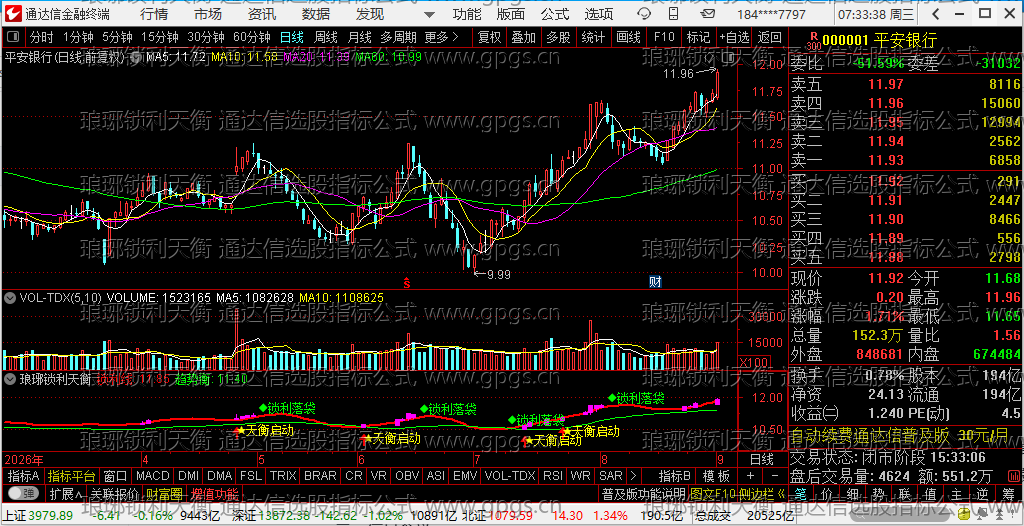Screen dimensions: 1024x526
Task: Select the 5分钟 period
Action: coord(117,37)
